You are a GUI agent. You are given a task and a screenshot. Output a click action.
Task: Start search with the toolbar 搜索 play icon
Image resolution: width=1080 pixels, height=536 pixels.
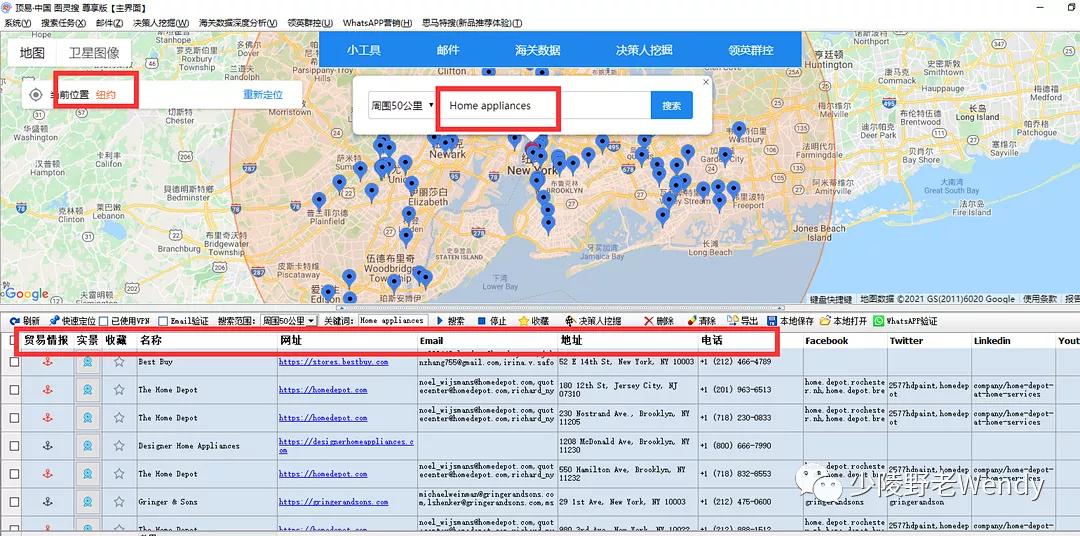(x=440, y=321)
